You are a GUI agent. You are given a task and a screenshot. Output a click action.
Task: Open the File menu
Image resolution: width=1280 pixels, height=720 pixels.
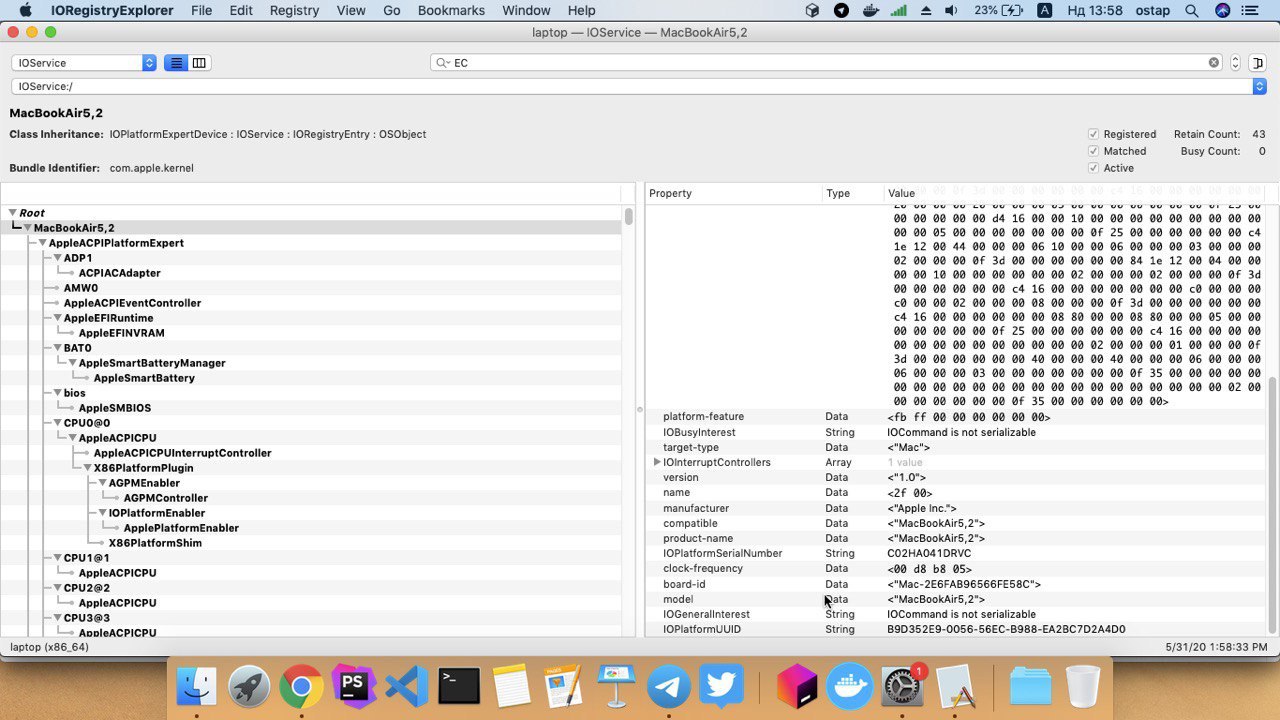[201, 10]
